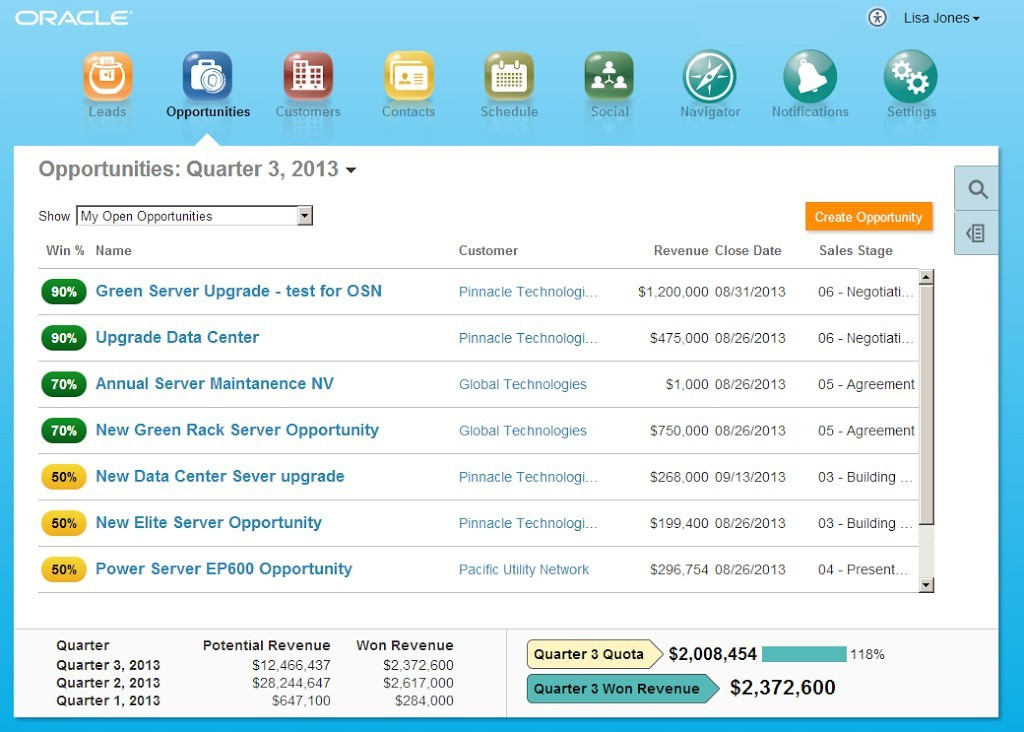The width and height of the screenshot is (1024, 732).
Task: Open Annual Server Maintanence NV opportunity
Action: point(214,384)
